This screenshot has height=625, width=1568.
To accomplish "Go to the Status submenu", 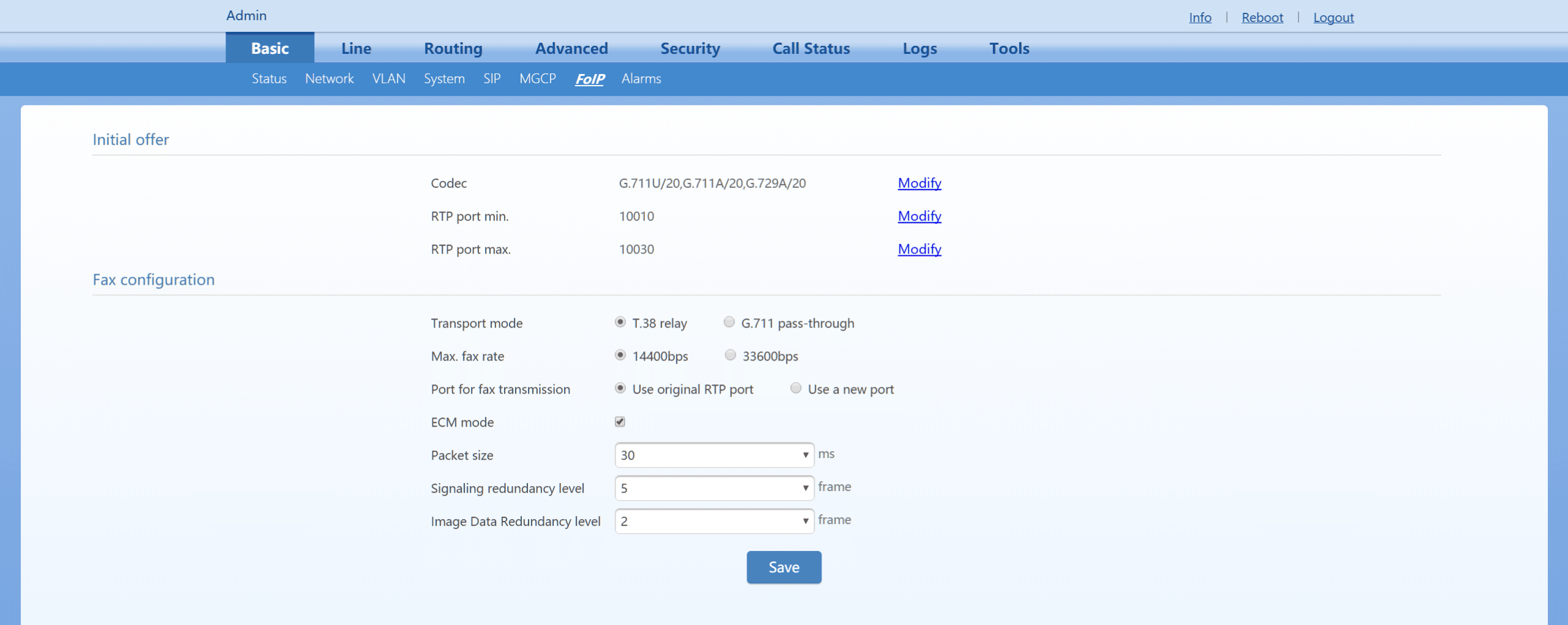I will tap(269, 78).
